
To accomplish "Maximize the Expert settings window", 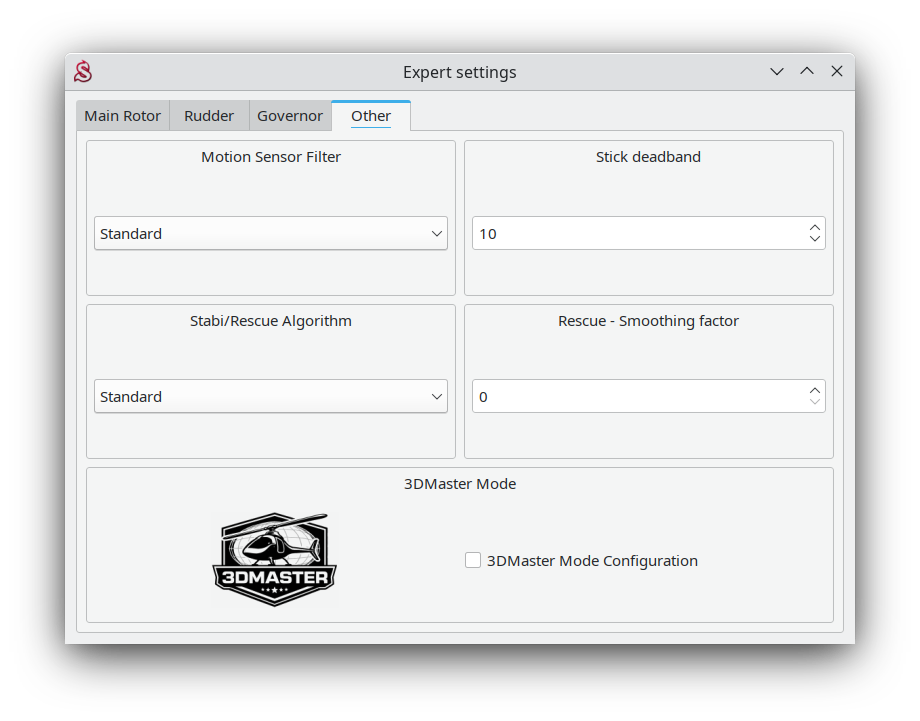I will pos(807,72).
